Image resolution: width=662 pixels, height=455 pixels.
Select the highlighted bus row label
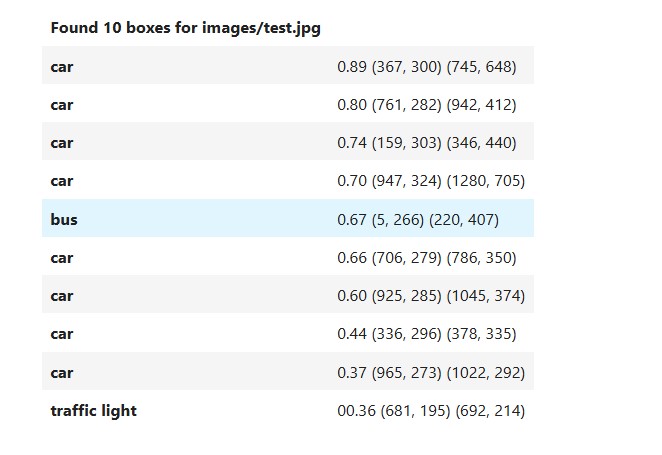click(x=64, y=219)
